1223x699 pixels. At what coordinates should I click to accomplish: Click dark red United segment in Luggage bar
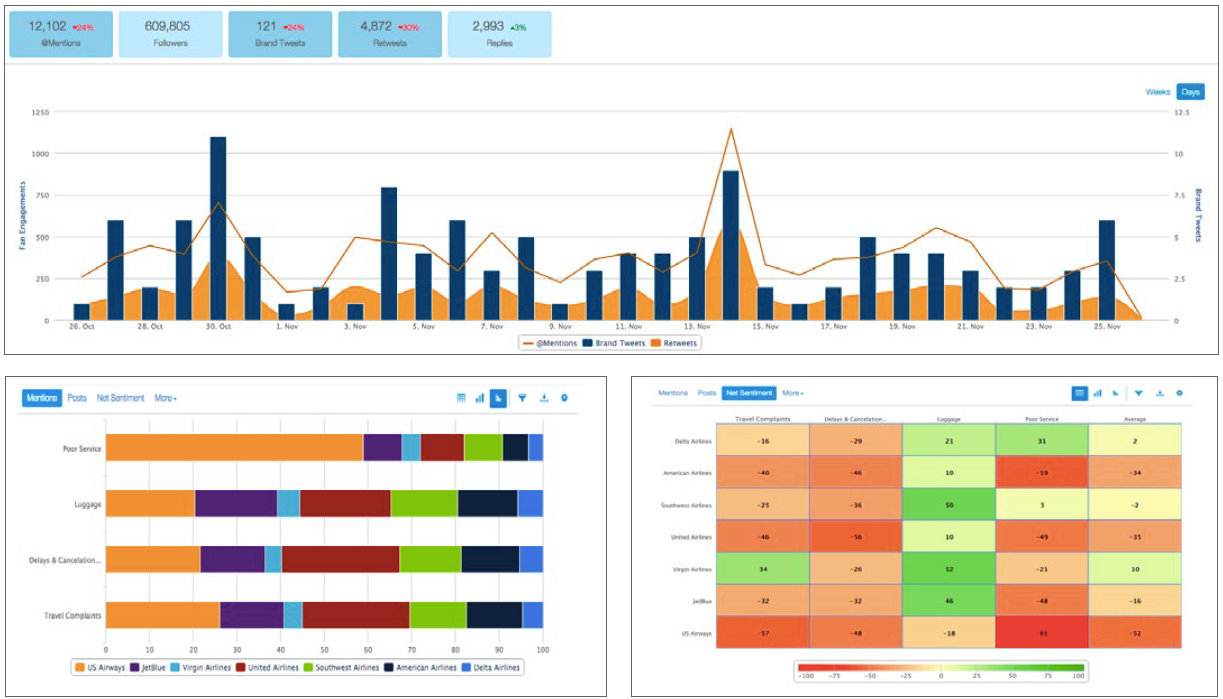click(x=345, y=504)
